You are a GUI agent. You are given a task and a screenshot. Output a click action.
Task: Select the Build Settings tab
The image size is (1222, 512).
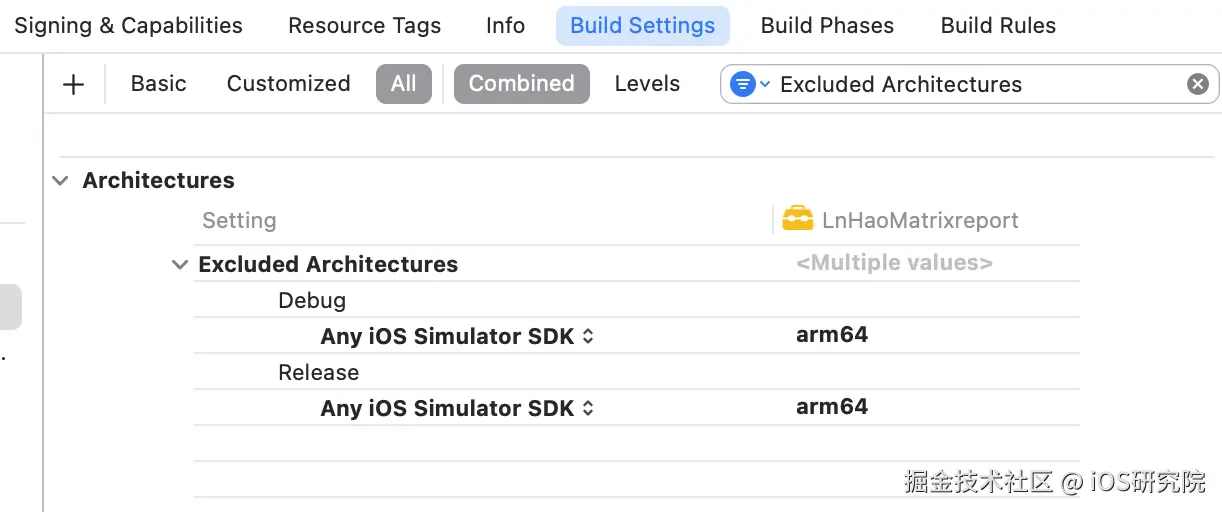coord(642,26)
